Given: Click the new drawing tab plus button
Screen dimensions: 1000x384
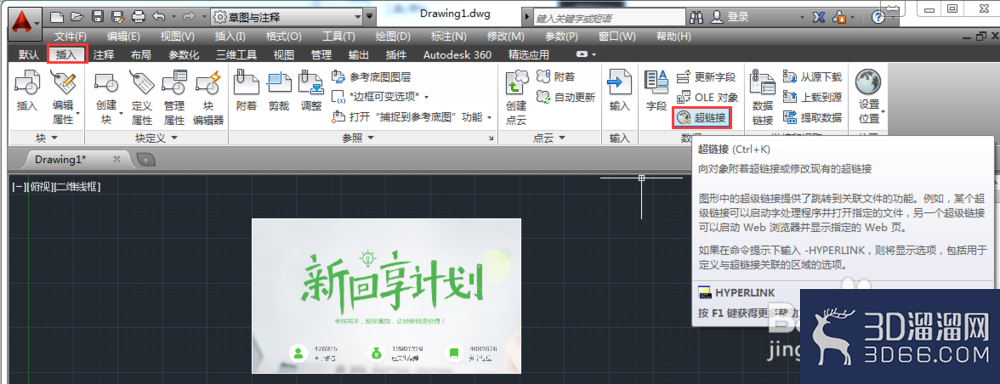Looking at the screenshot, I should 145,159.
